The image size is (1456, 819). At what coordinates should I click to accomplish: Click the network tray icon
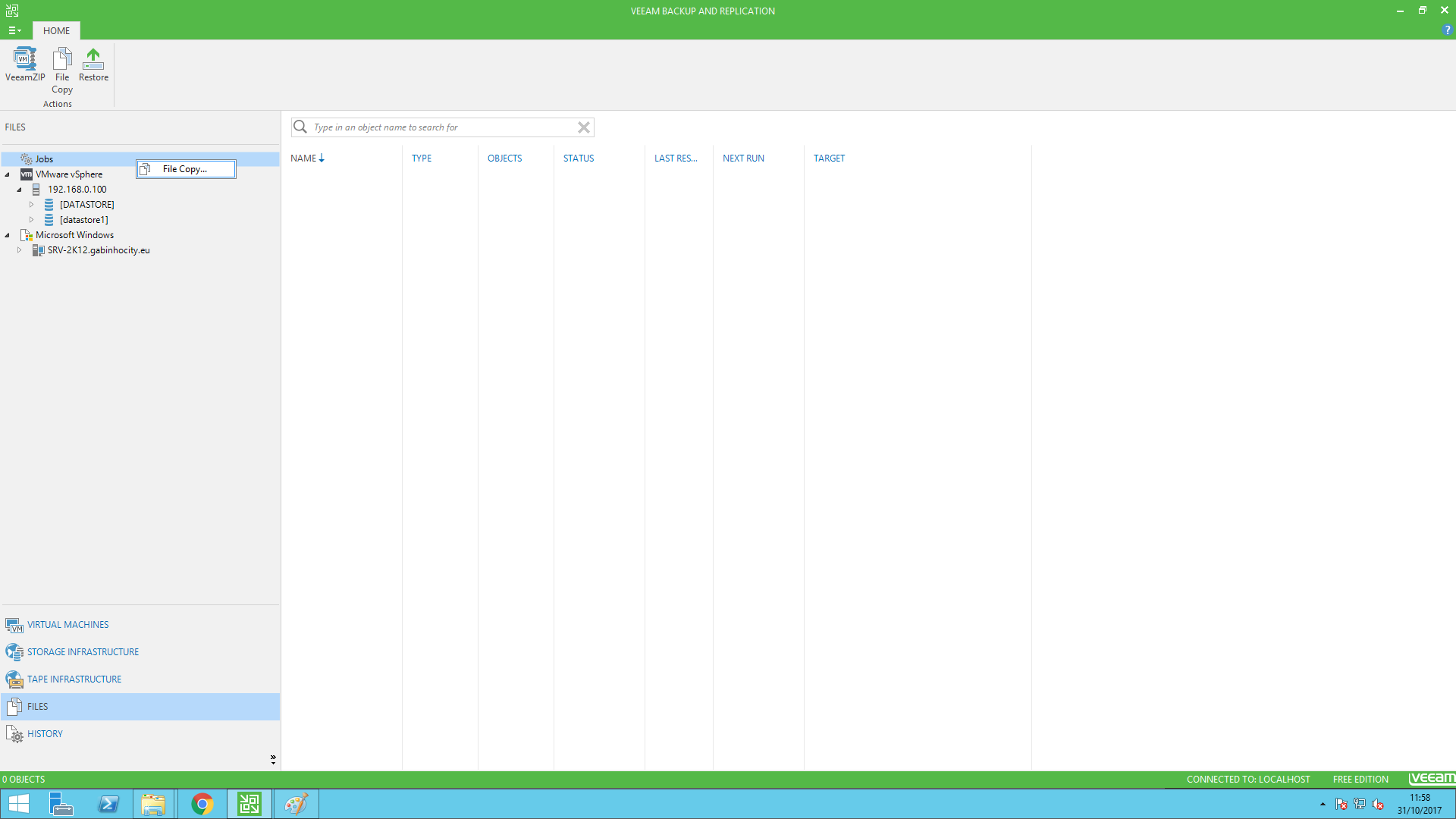point(1360,804)
